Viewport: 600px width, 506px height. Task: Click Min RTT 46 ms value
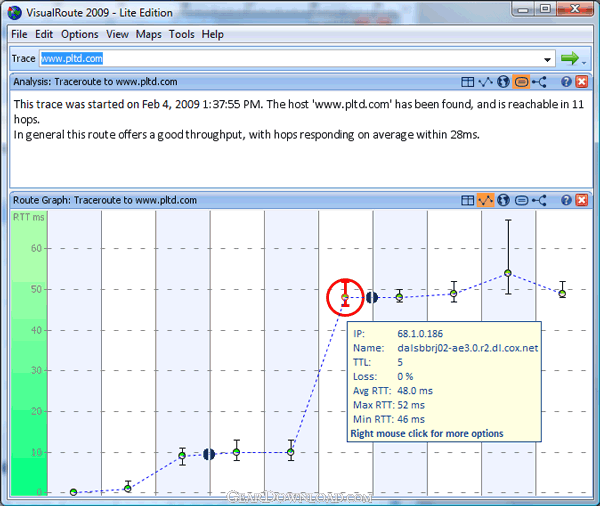pos(411,419)
